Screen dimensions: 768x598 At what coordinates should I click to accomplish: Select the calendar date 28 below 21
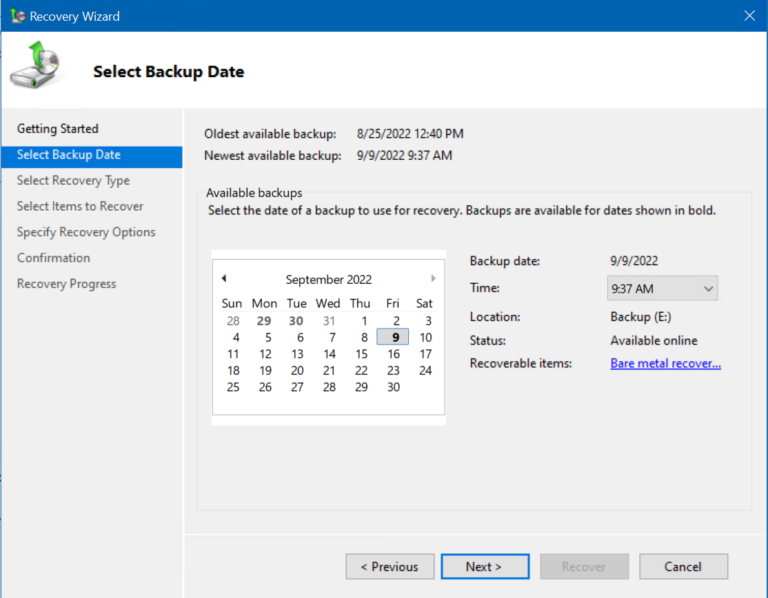(x=329, y=387)
